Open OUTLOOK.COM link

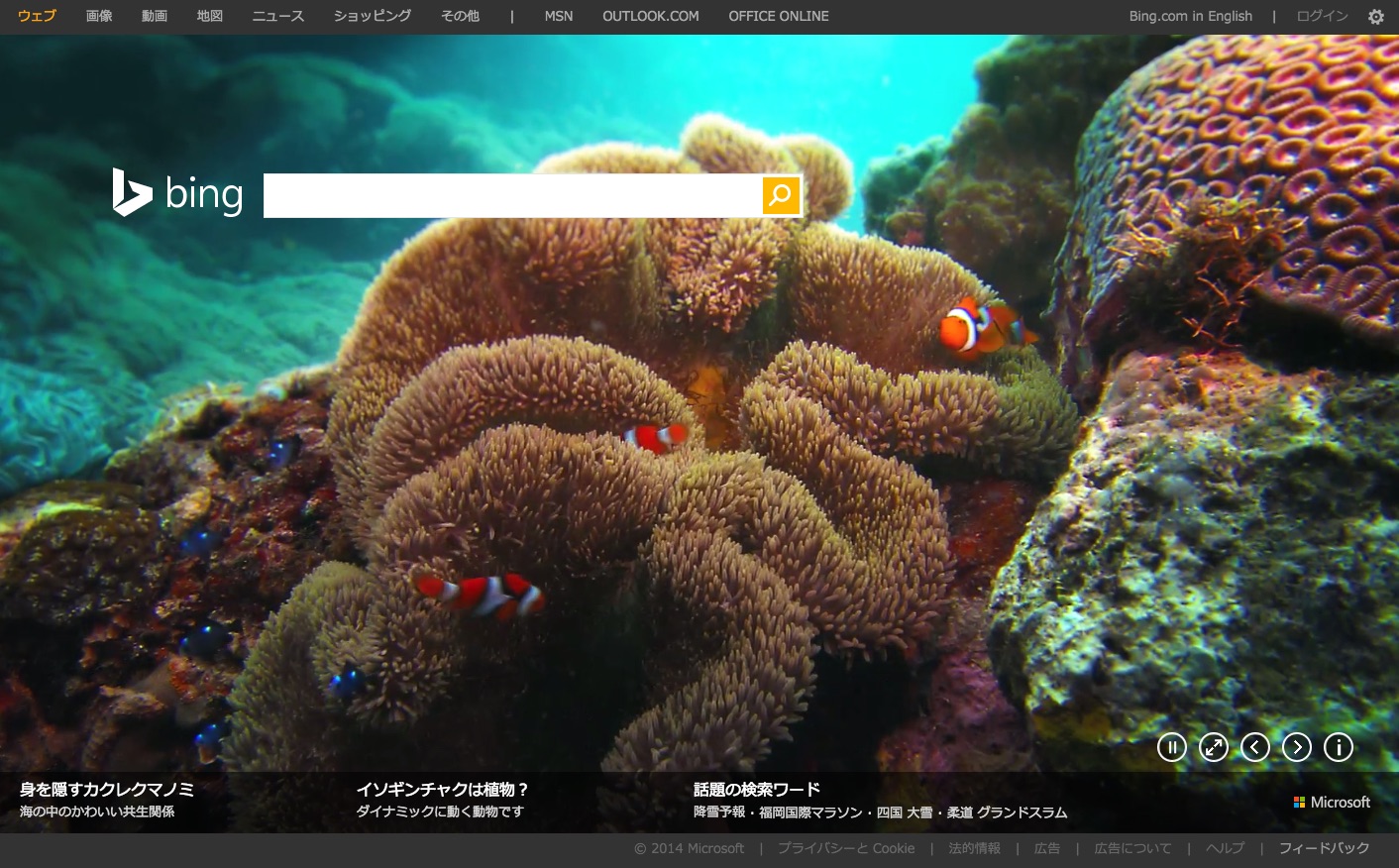pyautogui.click(x=650, y=17)
